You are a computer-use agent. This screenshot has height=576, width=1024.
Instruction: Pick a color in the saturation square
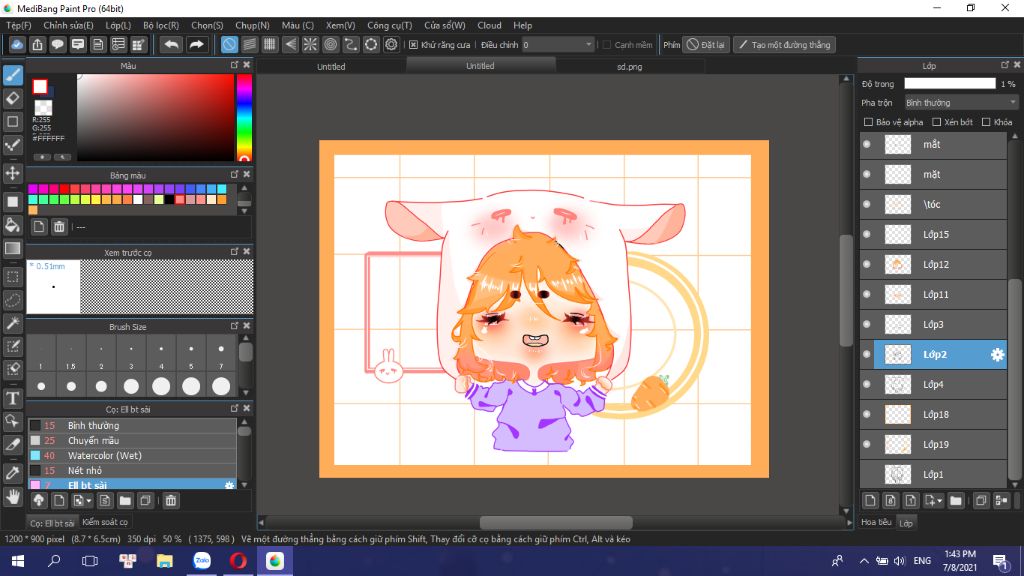point(155,118)
